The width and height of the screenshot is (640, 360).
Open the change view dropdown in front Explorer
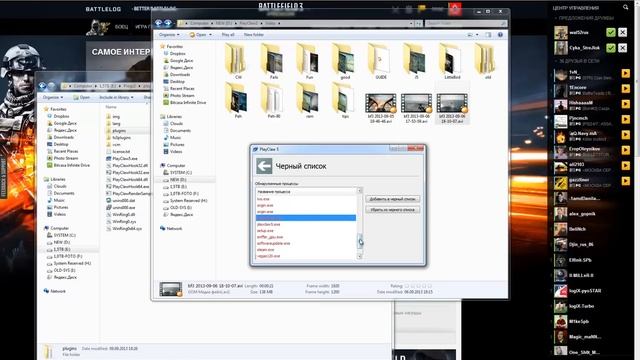[477, 35]
